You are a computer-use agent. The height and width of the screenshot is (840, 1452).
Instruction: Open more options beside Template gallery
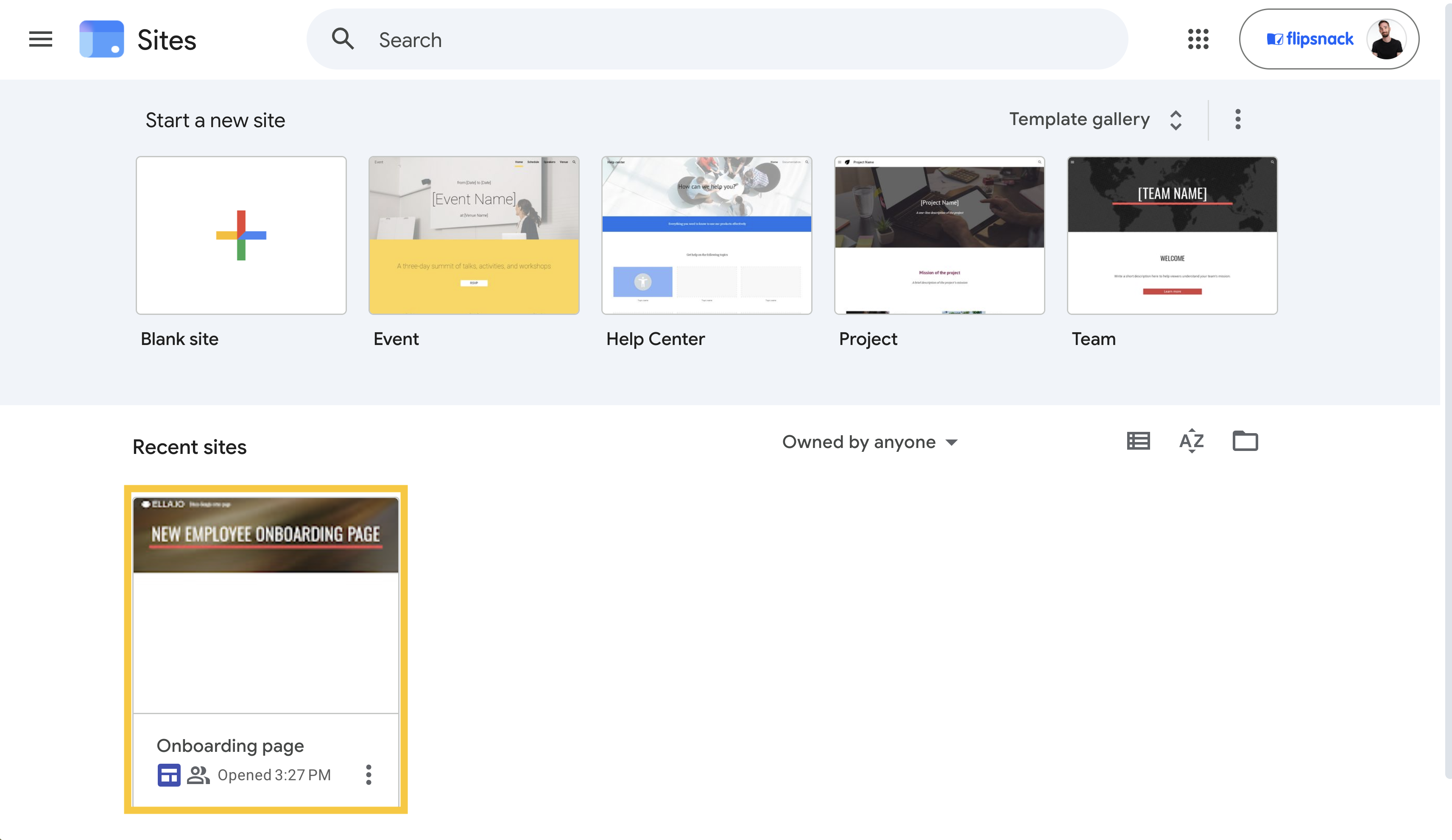point(1238,119)
